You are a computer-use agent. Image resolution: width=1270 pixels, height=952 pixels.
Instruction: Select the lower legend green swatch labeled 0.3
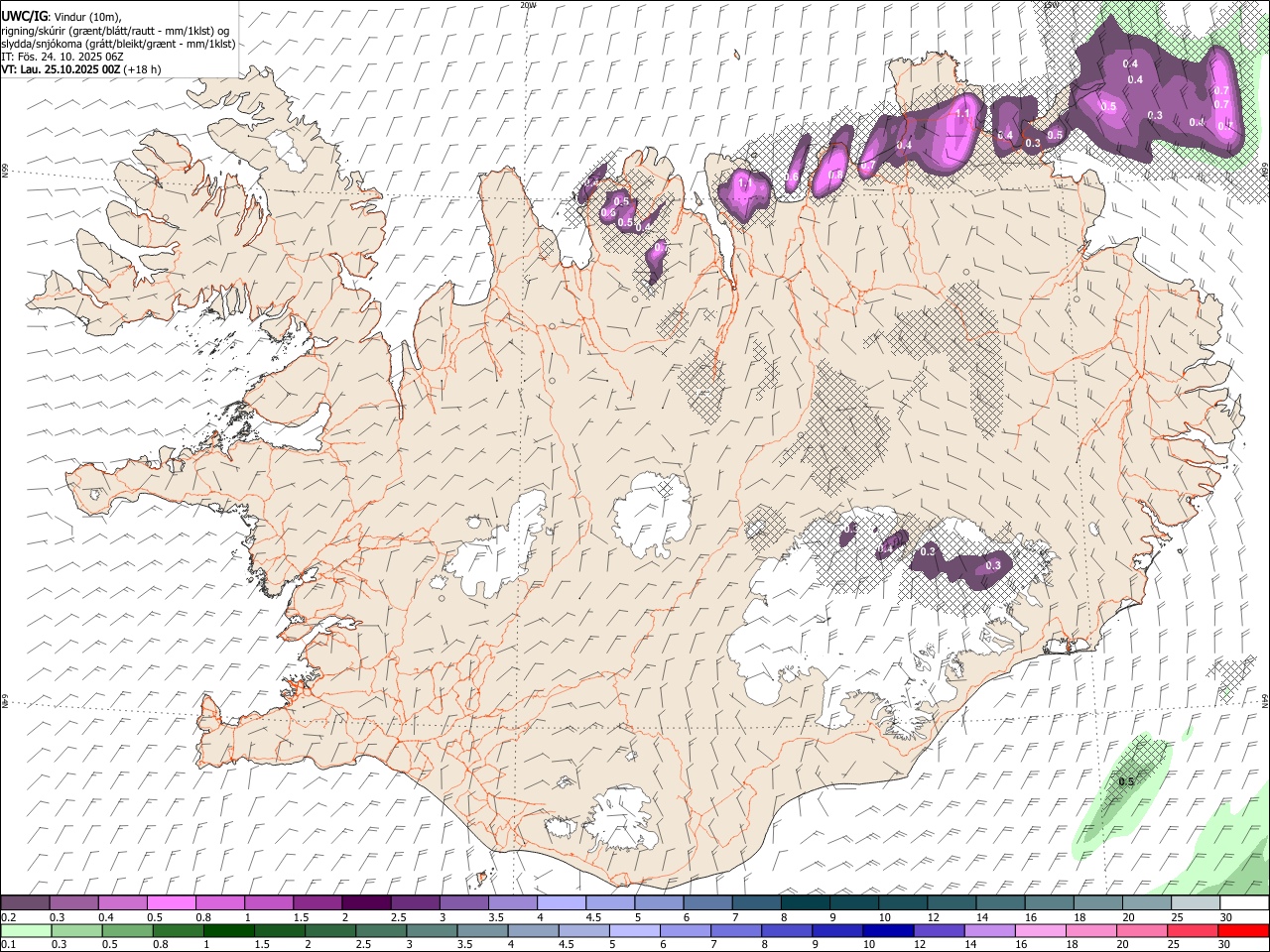click(76, 930)
